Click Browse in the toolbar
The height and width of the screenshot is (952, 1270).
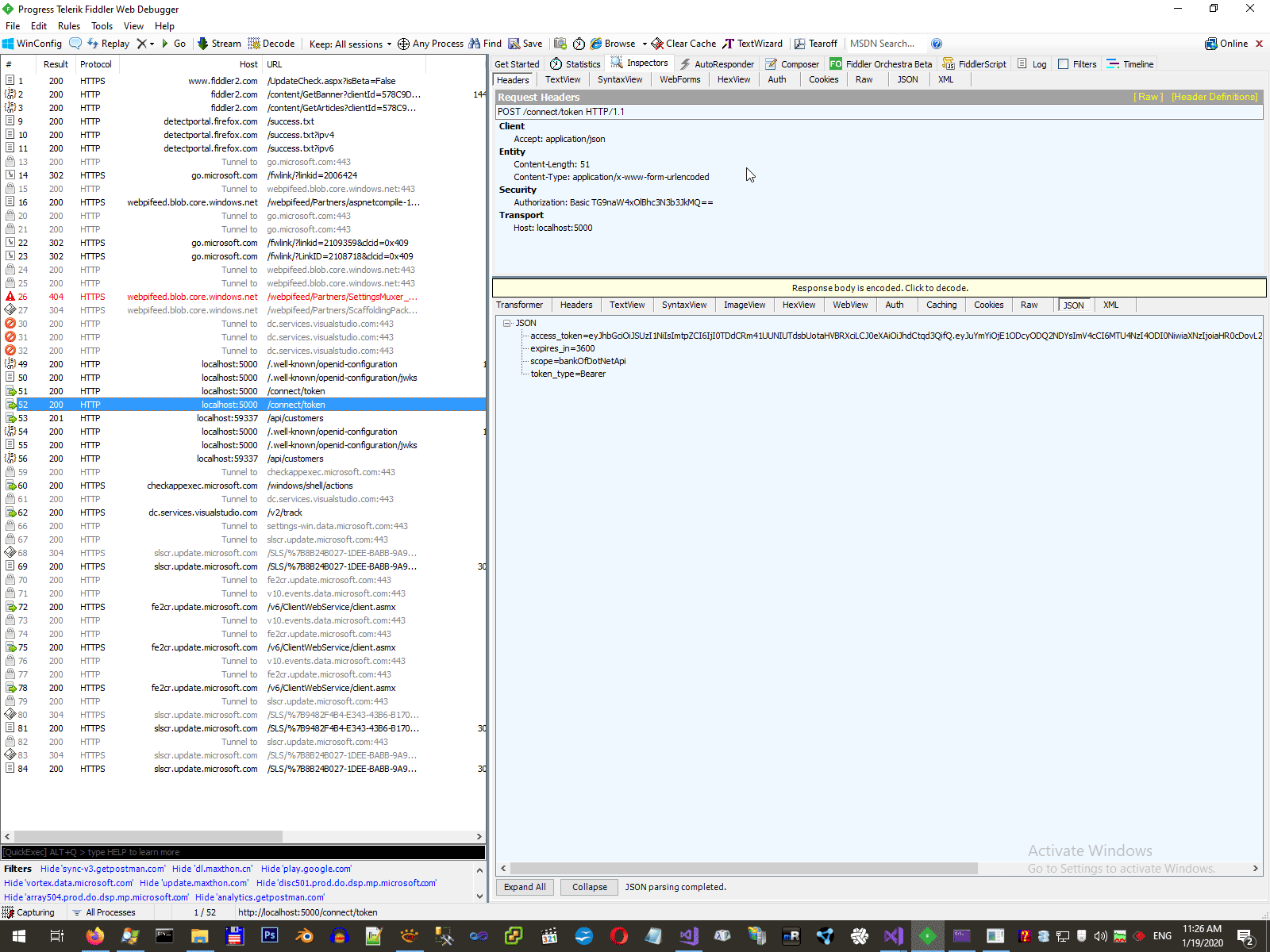pos(613,44)
